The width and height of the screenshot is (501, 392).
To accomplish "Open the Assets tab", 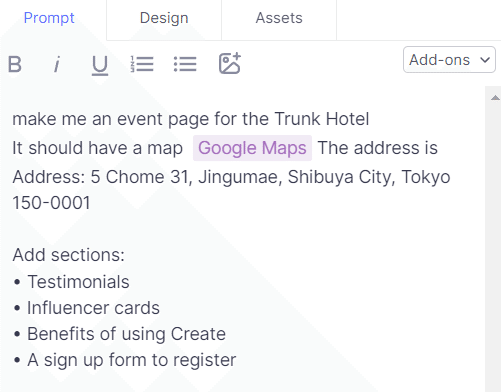I will 279,18.
